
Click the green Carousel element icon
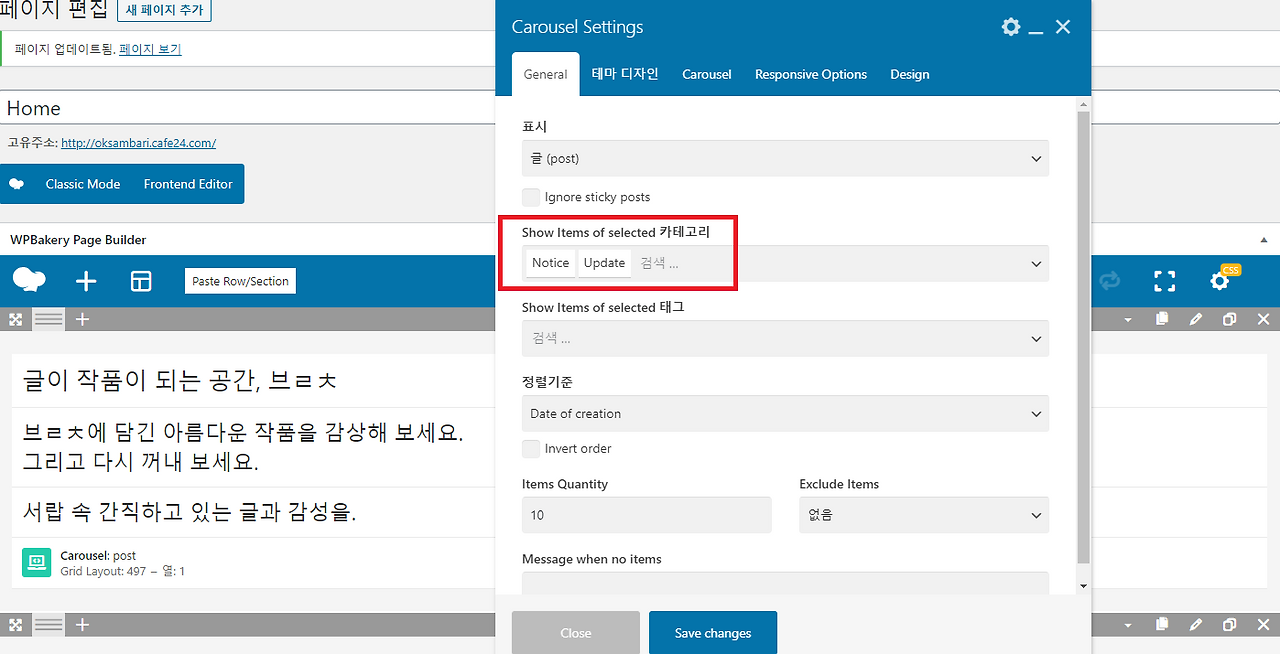click(36, 562)
